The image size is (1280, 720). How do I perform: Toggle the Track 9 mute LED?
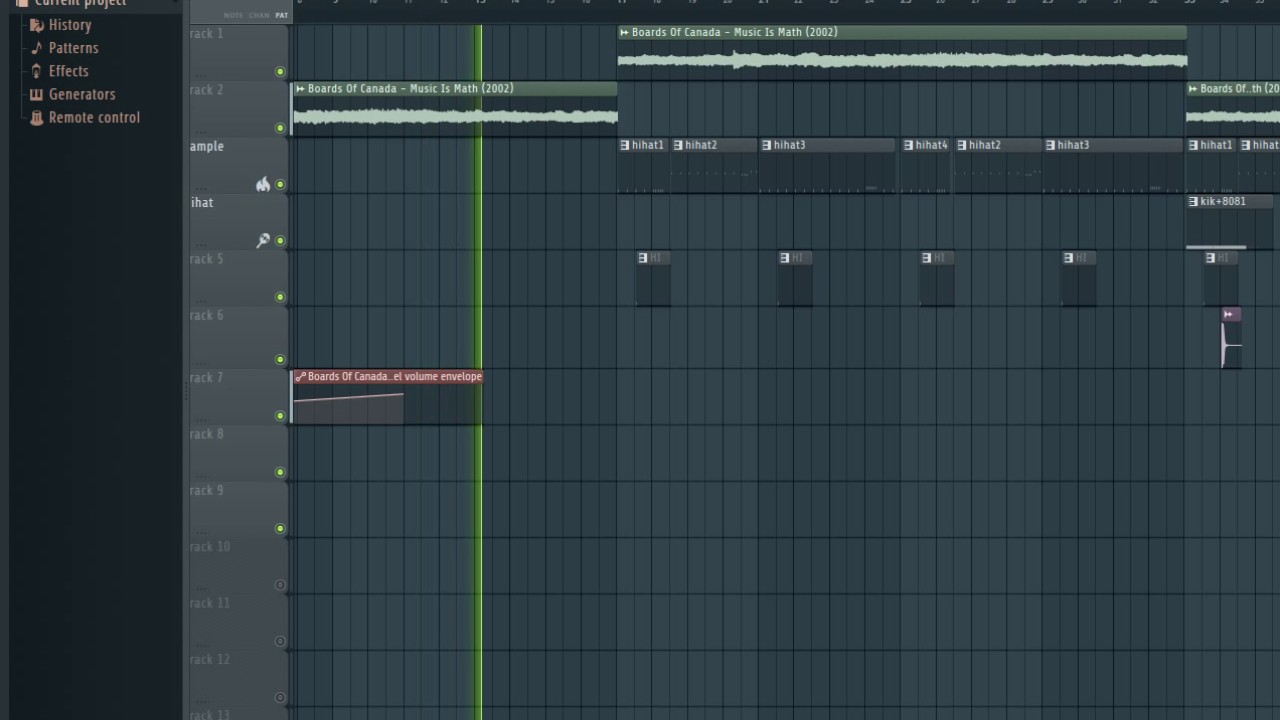click(280, 528)
